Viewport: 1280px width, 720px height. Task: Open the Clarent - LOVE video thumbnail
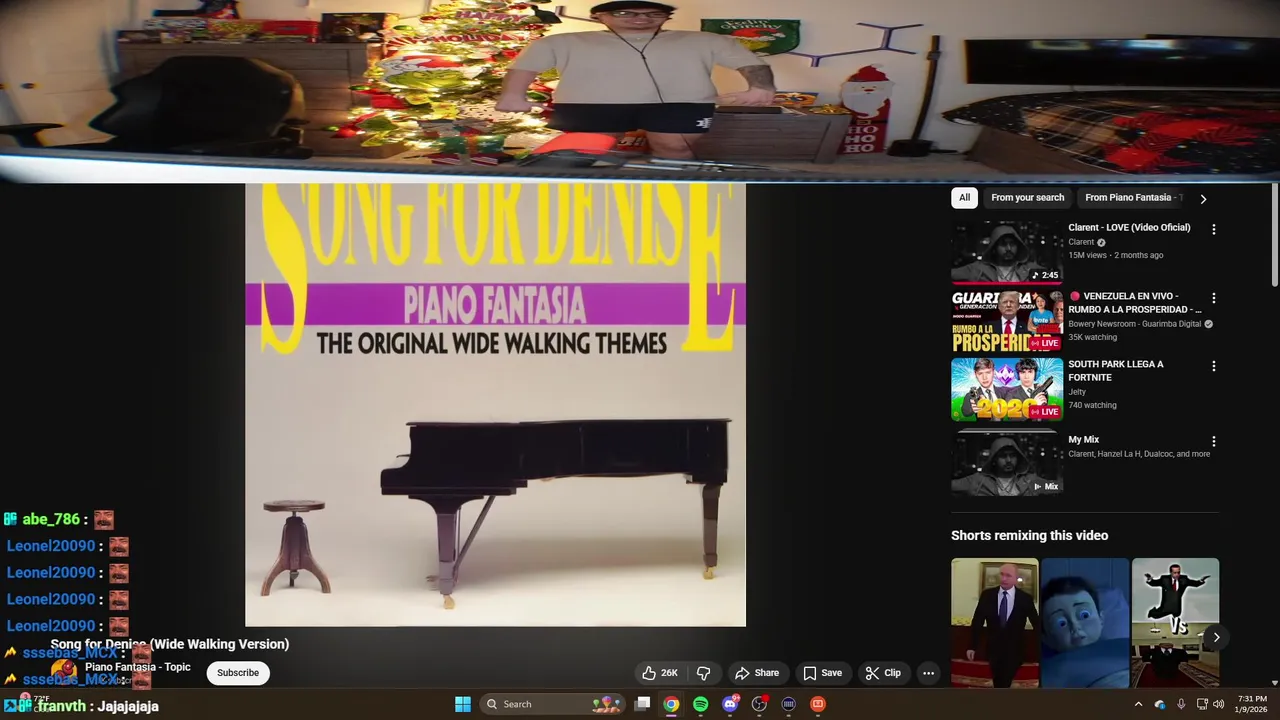(1007, 253)
